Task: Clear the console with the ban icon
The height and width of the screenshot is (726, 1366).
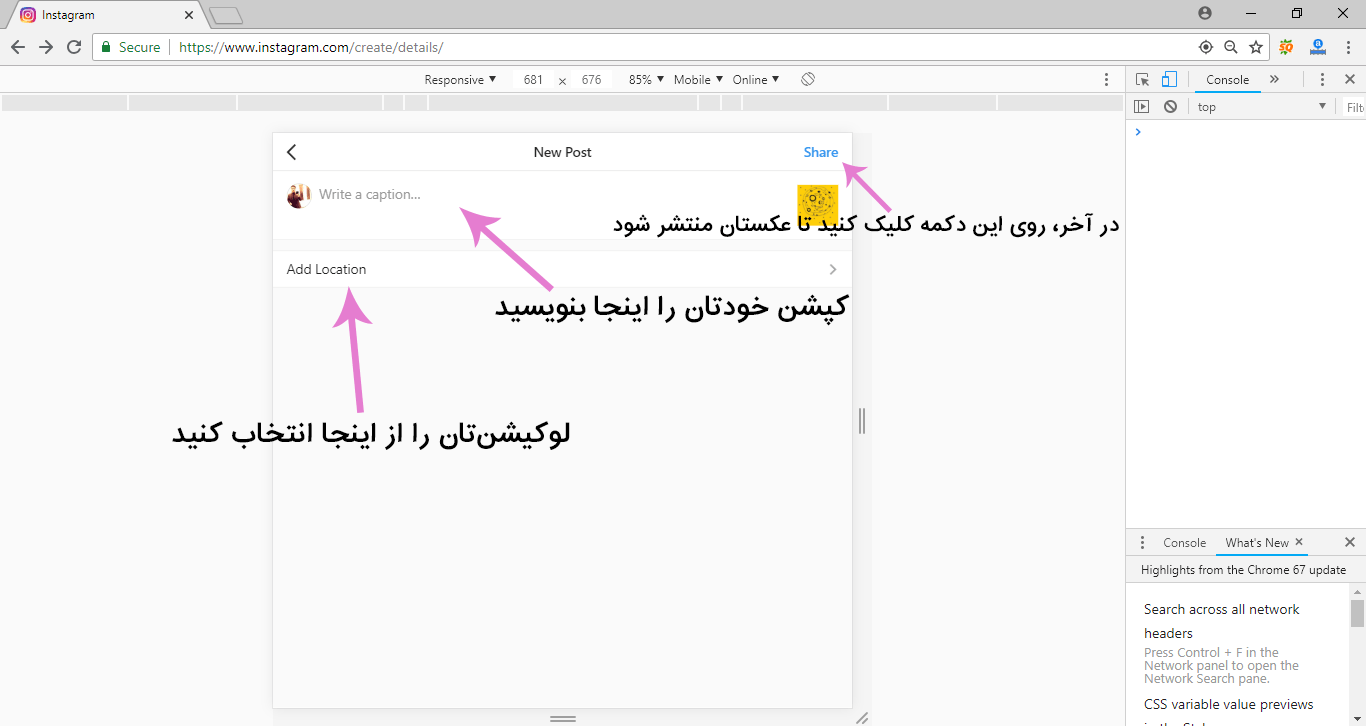Action: [1170, 107]
